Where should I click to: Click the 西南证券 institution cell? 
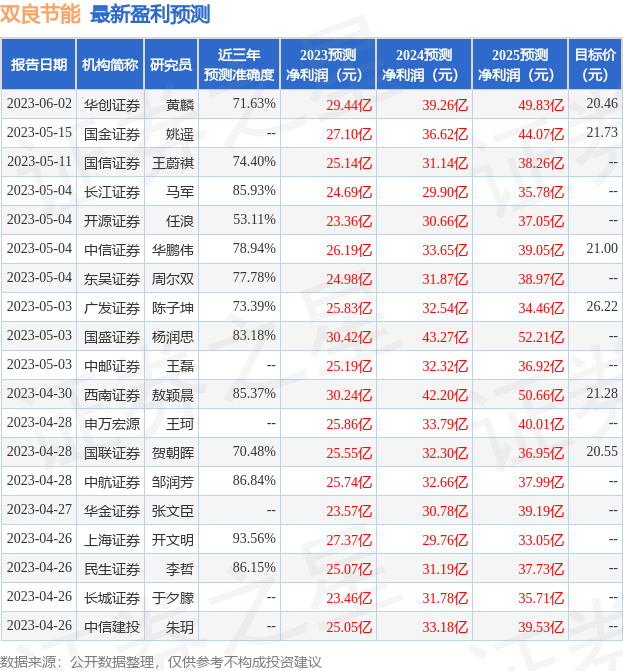(112, 395)
